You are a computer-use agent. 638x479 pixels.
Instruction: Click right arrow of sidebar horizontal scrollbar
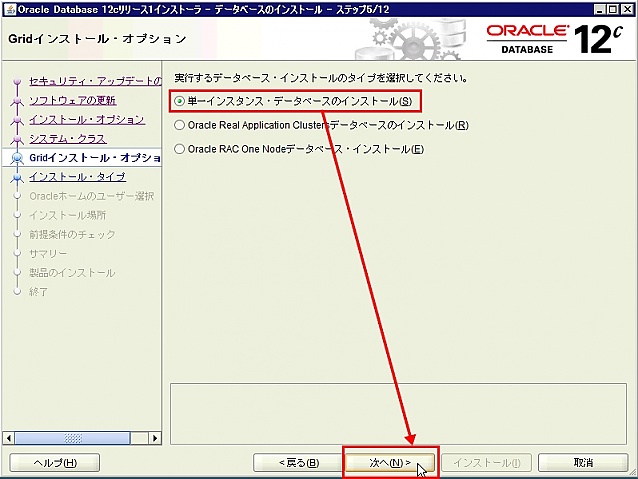155,438
